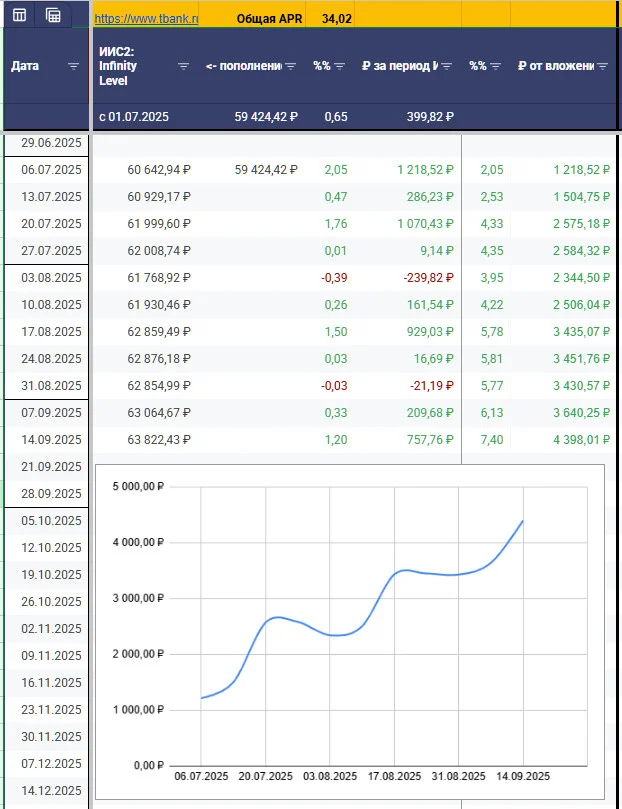Open the filter on ₽ от вложений column
Image resolution: width=622 pixels, height=809 pixels.
(602, 66)
